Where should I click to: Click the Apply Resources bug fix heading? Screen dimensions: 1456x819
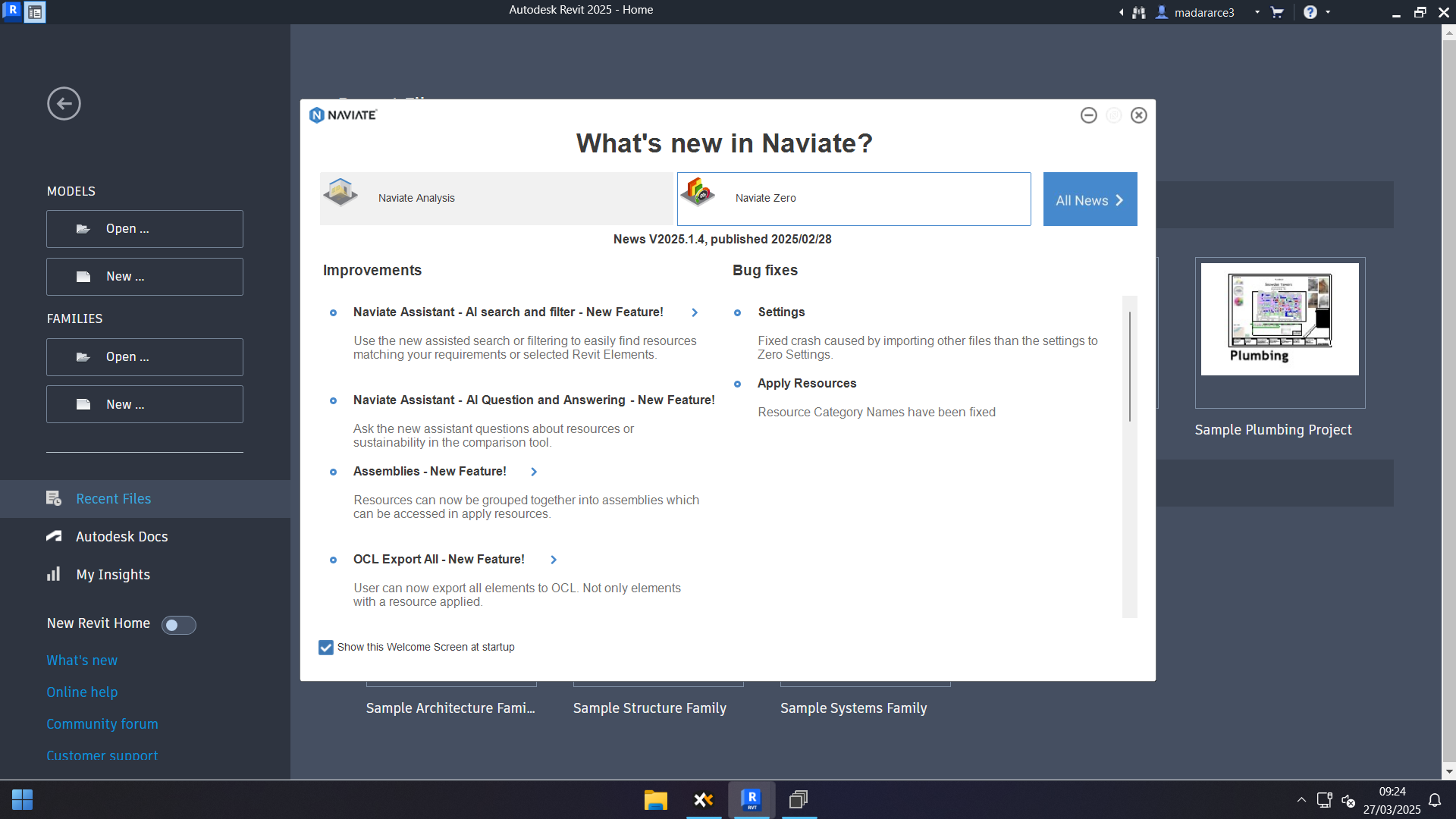tap(807, 384)
